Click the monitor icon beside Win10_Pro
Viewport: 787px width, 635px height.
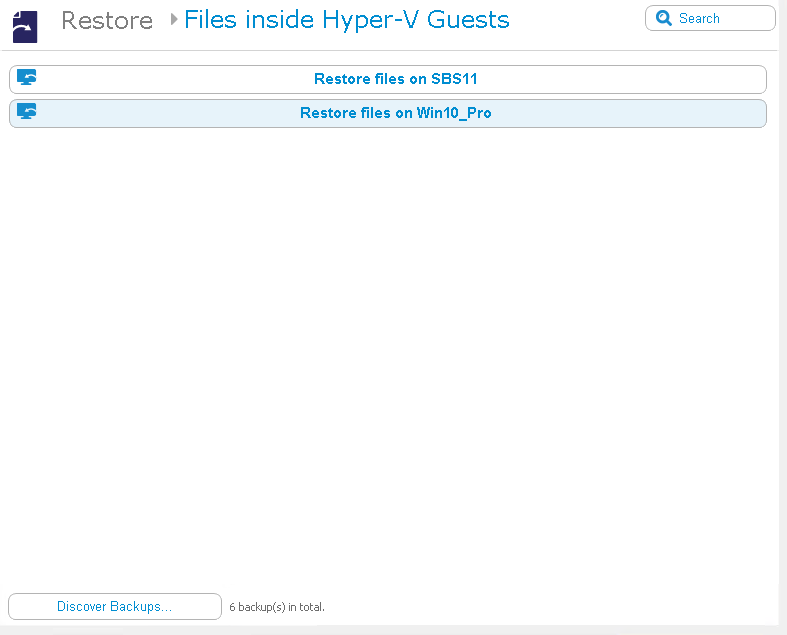tap(27, 112)
